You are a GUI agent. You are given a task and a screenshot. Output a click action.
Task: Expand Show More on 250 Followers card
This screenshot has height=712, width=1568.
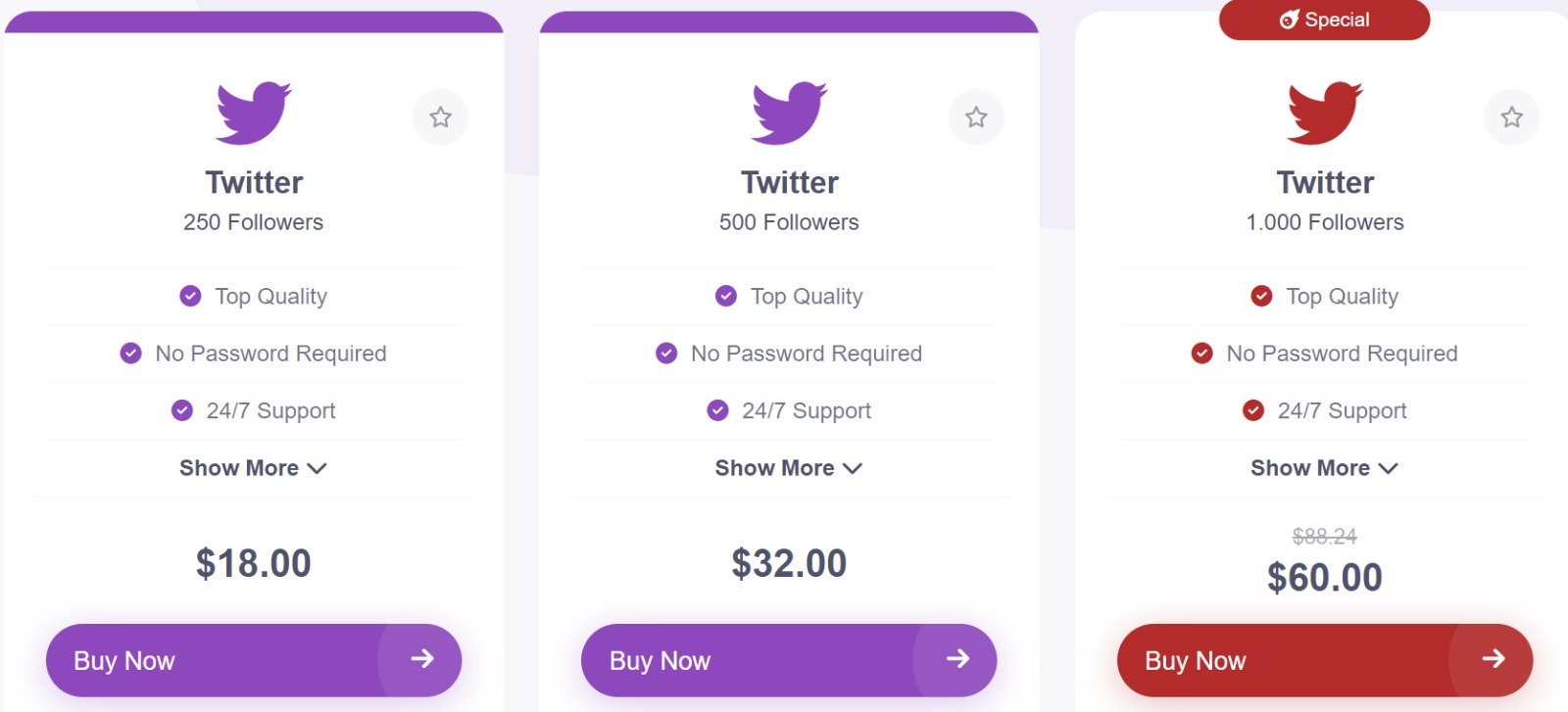coord(253,468)
